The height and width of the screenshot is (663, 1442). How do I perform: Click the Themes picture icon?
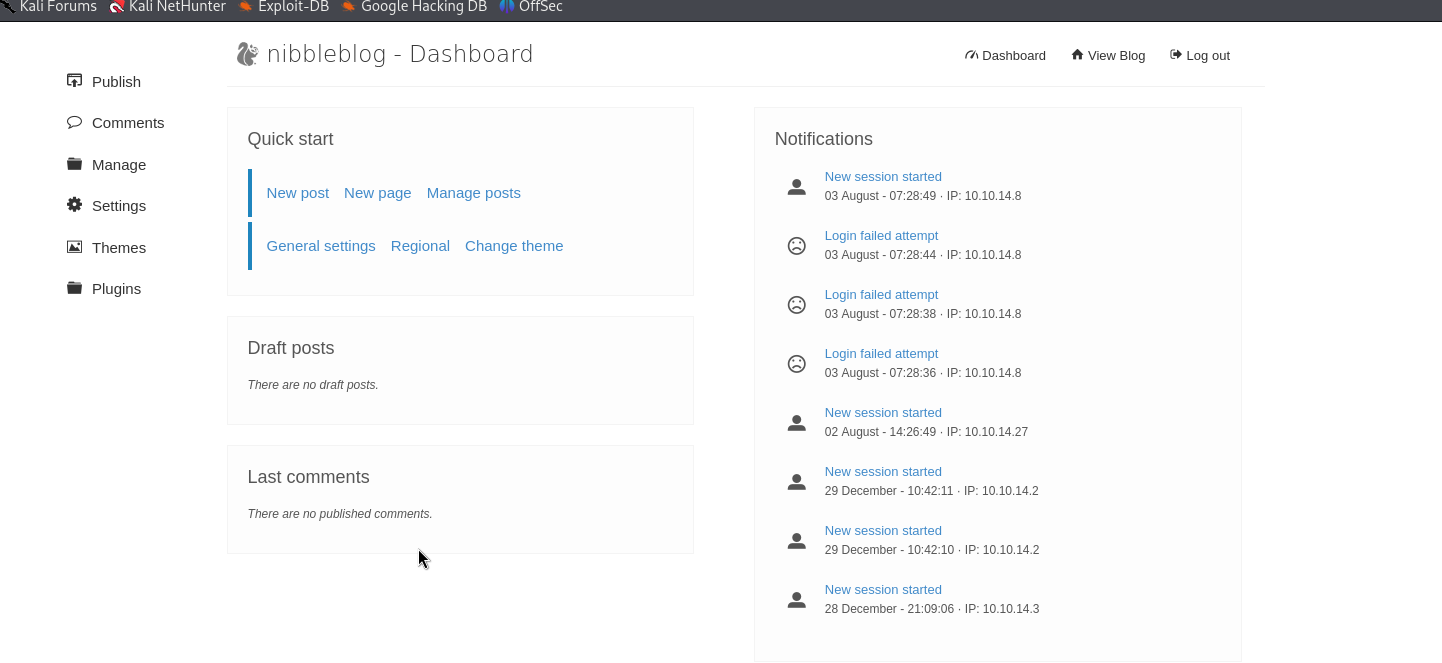point(74,247)
